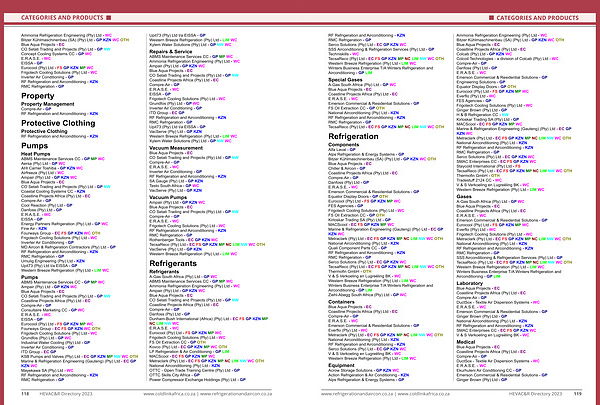
Task: Select the "Chiller & Aircon" listing
Action: (347, 168)
